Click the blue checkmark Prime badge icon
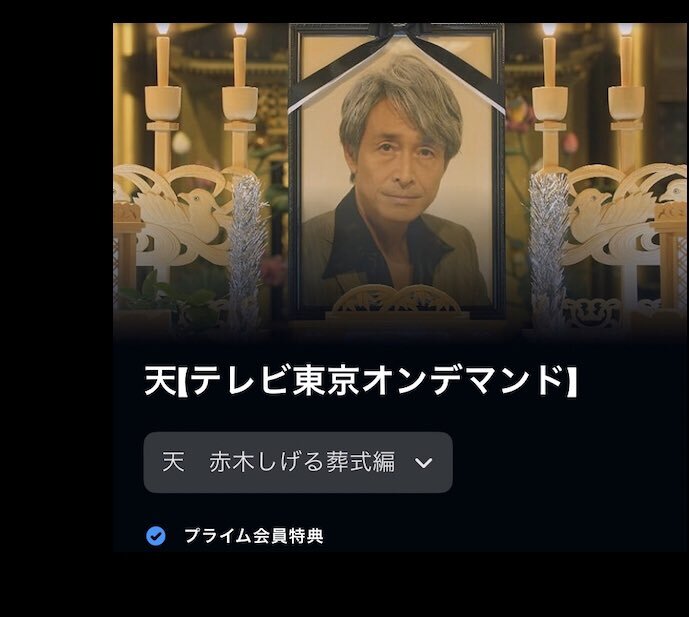Viewport: 689px width, 617px height. pos(156,536)
